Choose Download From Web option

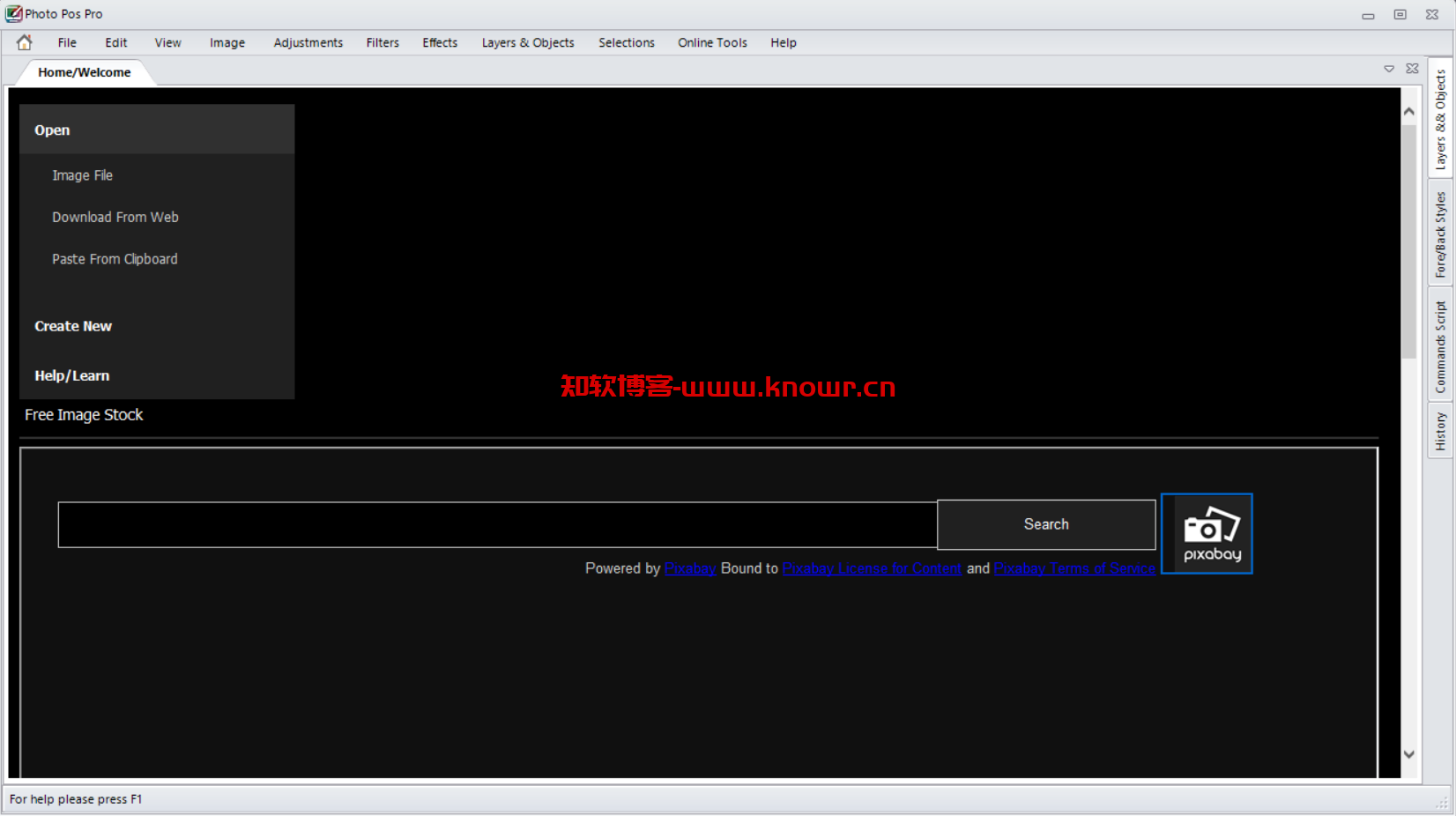pos(115,217)
